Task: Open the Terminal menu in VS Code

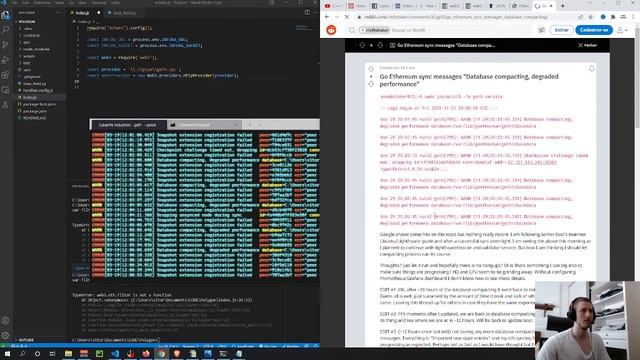Action: click(x=100, y=2)
